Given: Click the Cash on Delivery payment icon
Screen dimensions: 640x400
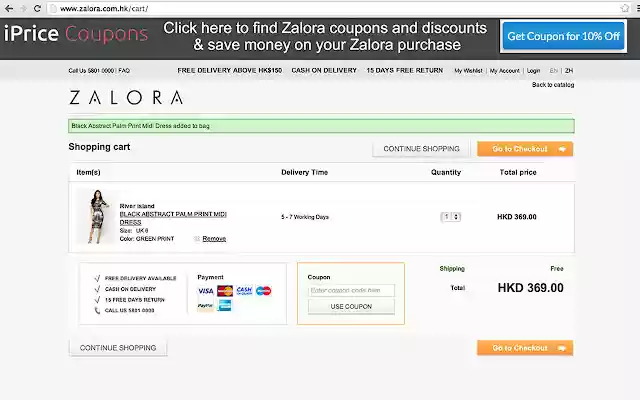Looking at the screenshot, I should click(x=244, y=291).
